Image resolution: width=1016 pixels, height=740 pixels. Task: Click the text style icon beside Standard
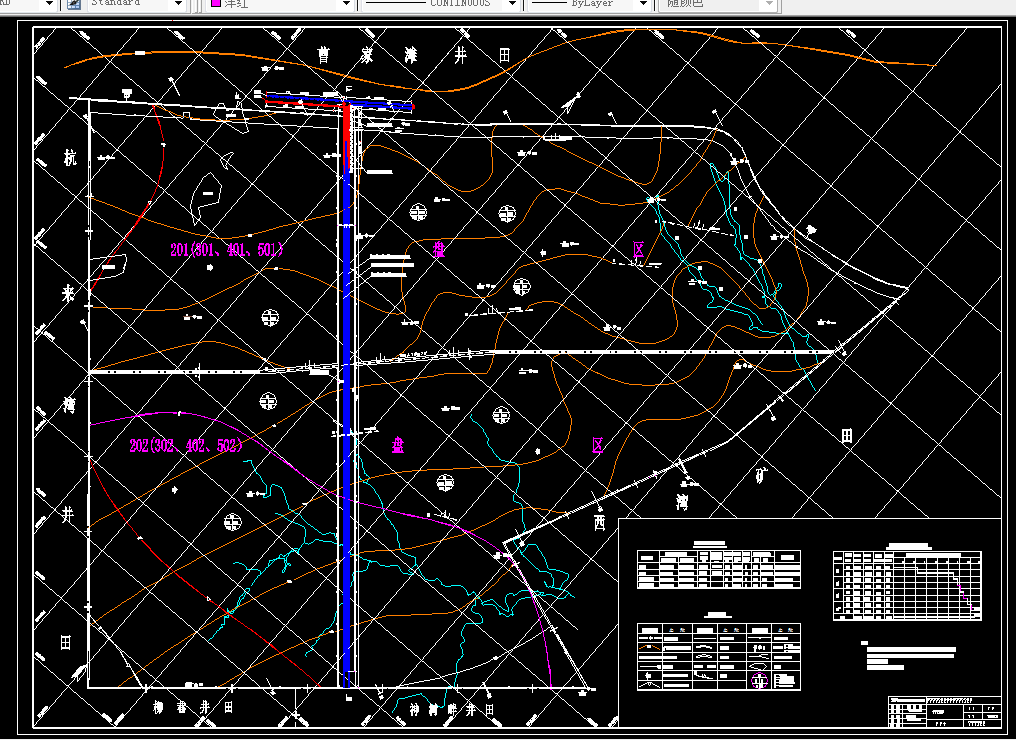click(75, 4)
